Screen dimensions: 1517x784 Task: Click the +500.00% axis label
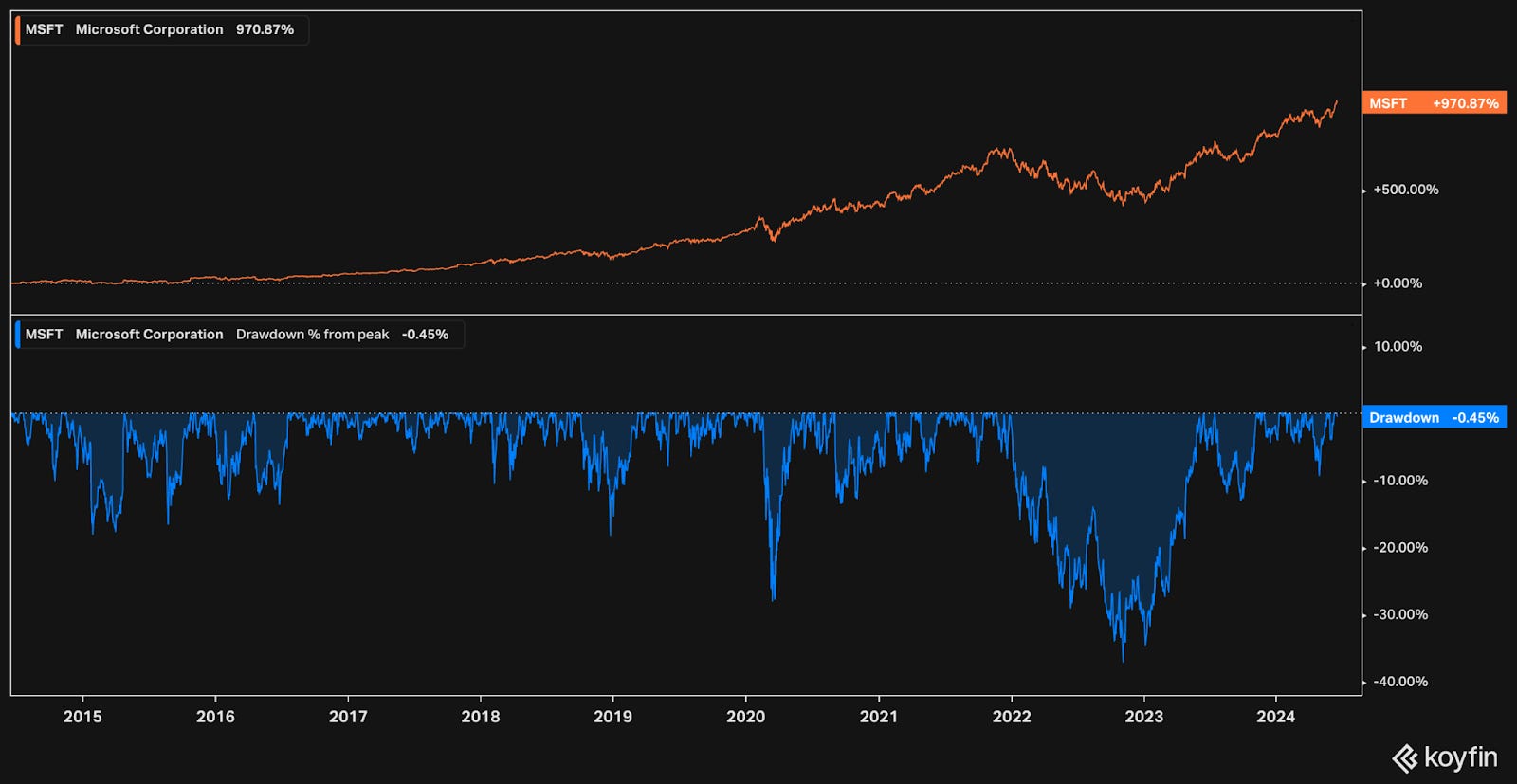1406,190
